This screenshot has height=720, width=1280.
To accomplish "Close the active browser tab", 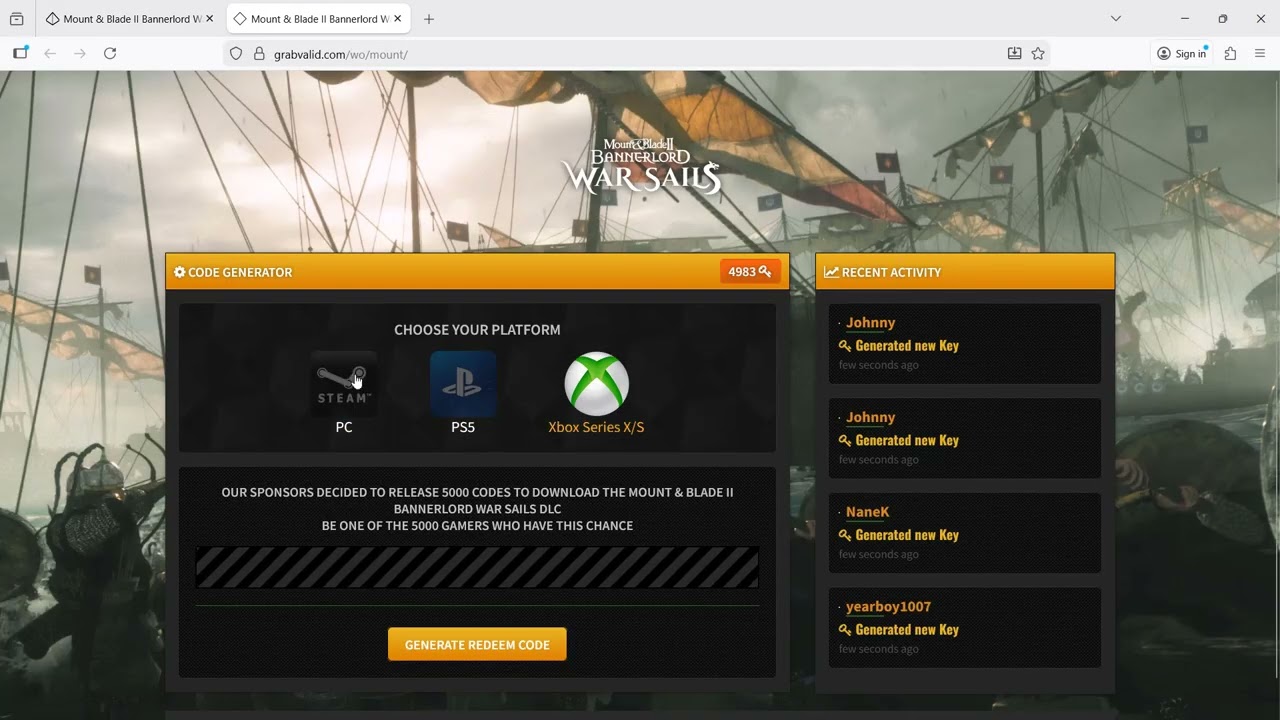I will pyautogui.click(x=397, y=19).
